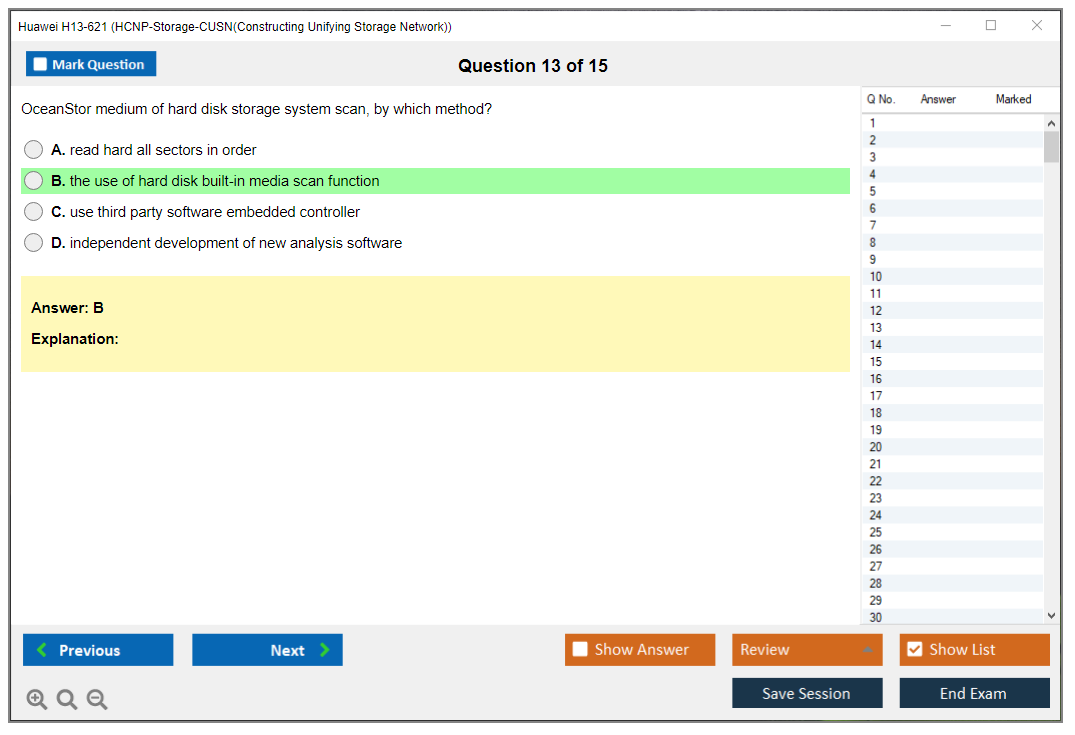Screen dimensions: 1075x735
Task: Select option C third party software
Action: [x=34, y=212]
